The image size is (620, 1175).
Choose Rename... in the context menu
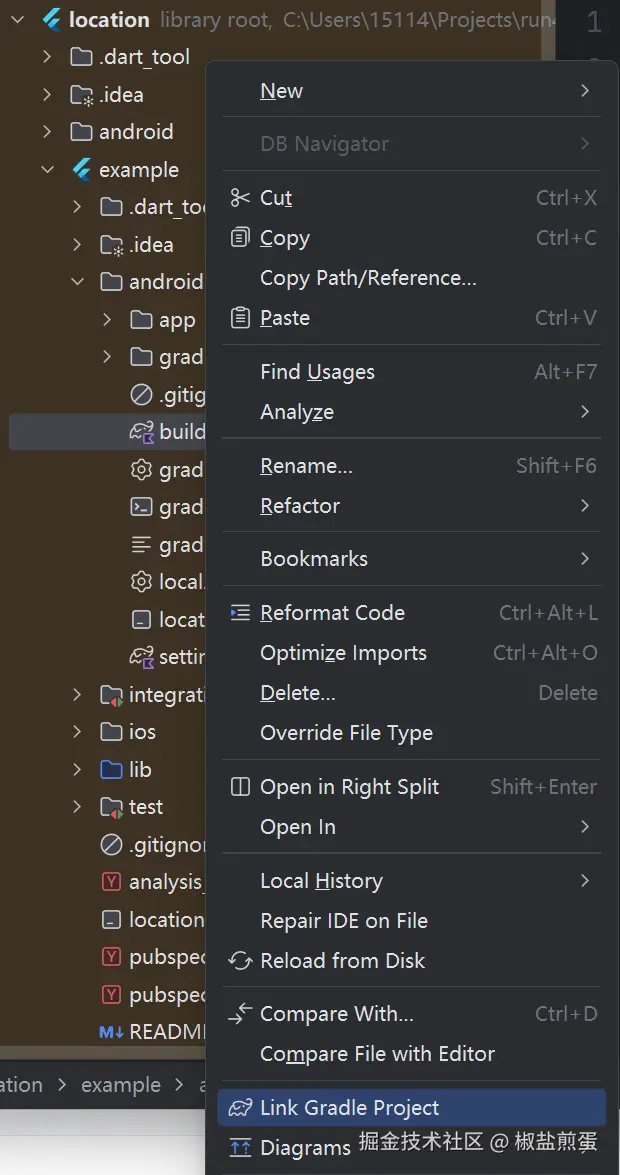[306, 466]
